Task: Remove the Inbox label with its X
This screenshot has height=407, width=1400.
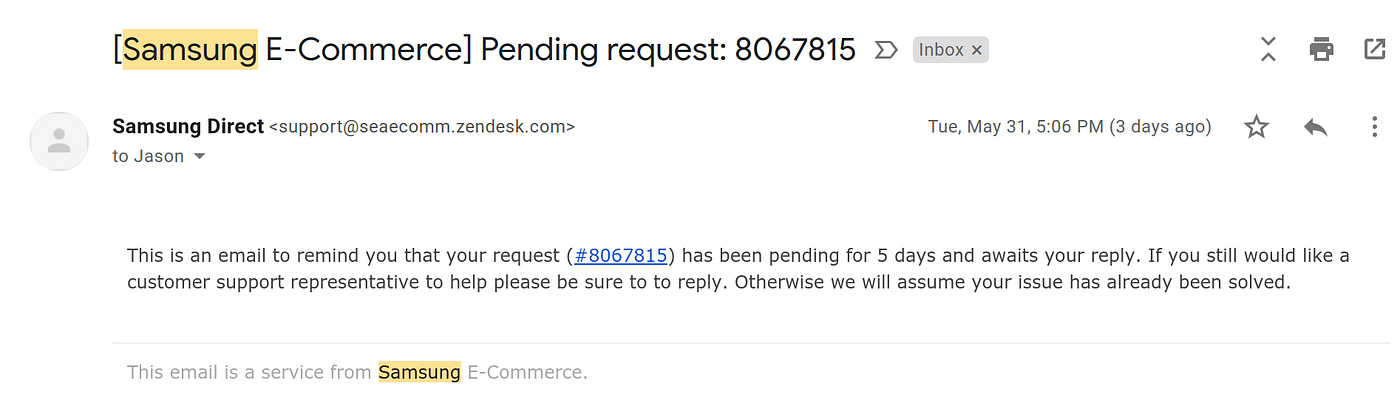Action: click(x=977, y=50)
